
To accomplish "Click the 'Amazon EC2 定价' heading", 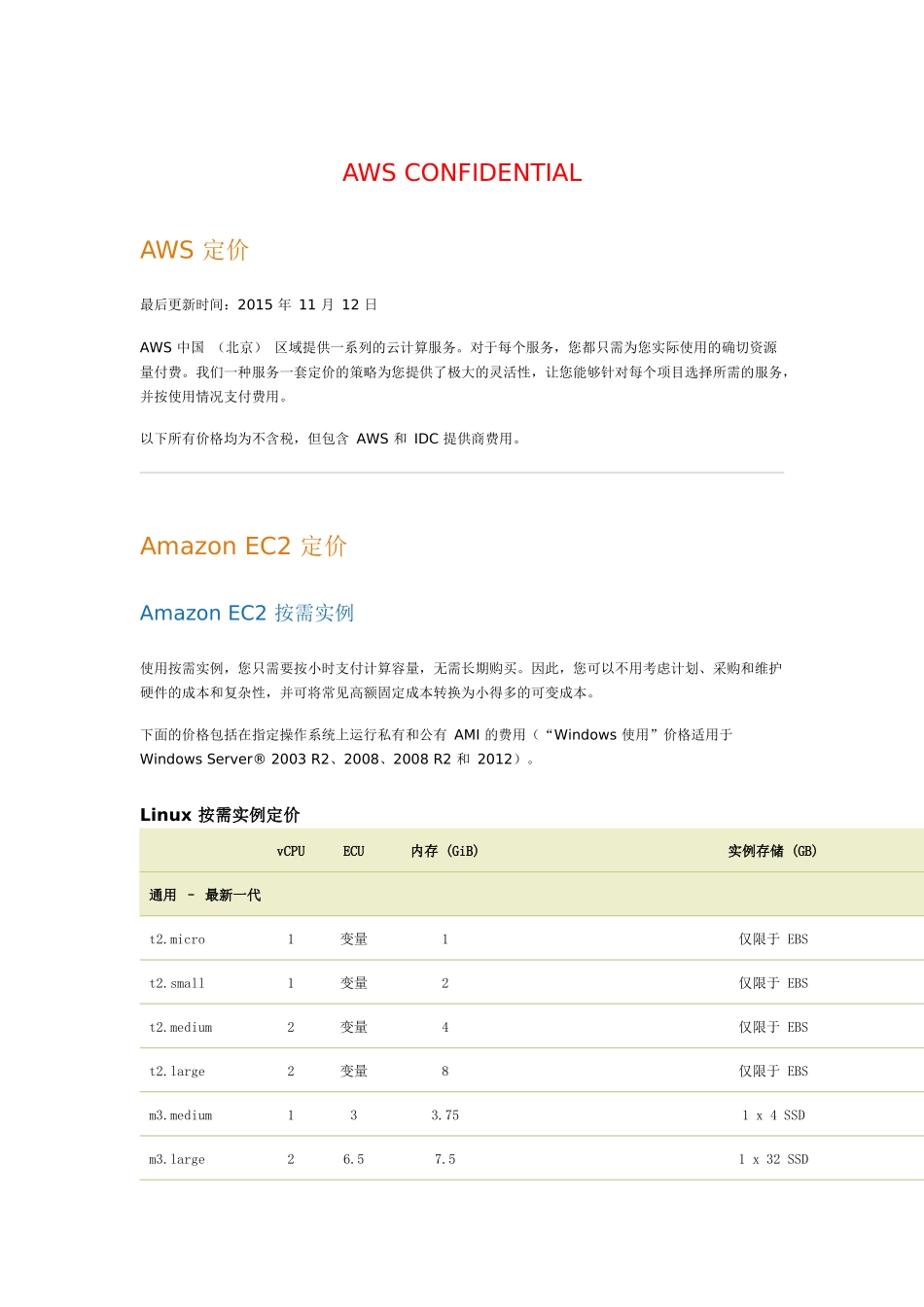I will (x=243, y=546).
